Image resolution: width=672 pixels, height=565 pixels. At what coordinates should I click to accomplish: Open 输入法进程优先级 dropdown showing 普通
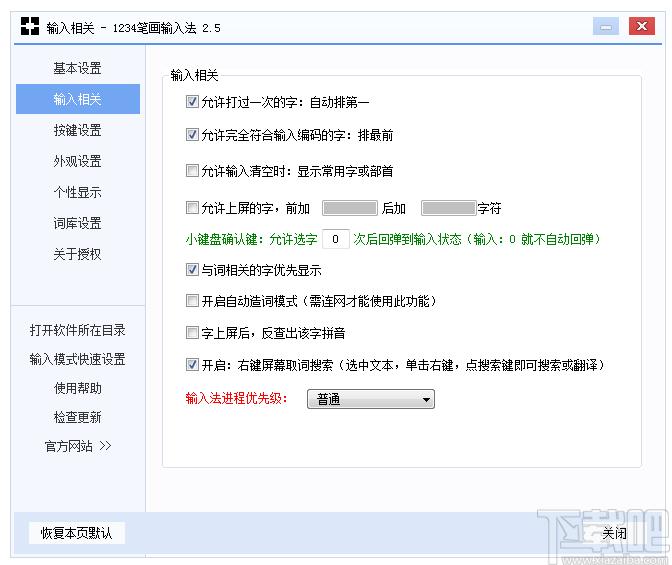pyautogui.click(x=371, y=399)
